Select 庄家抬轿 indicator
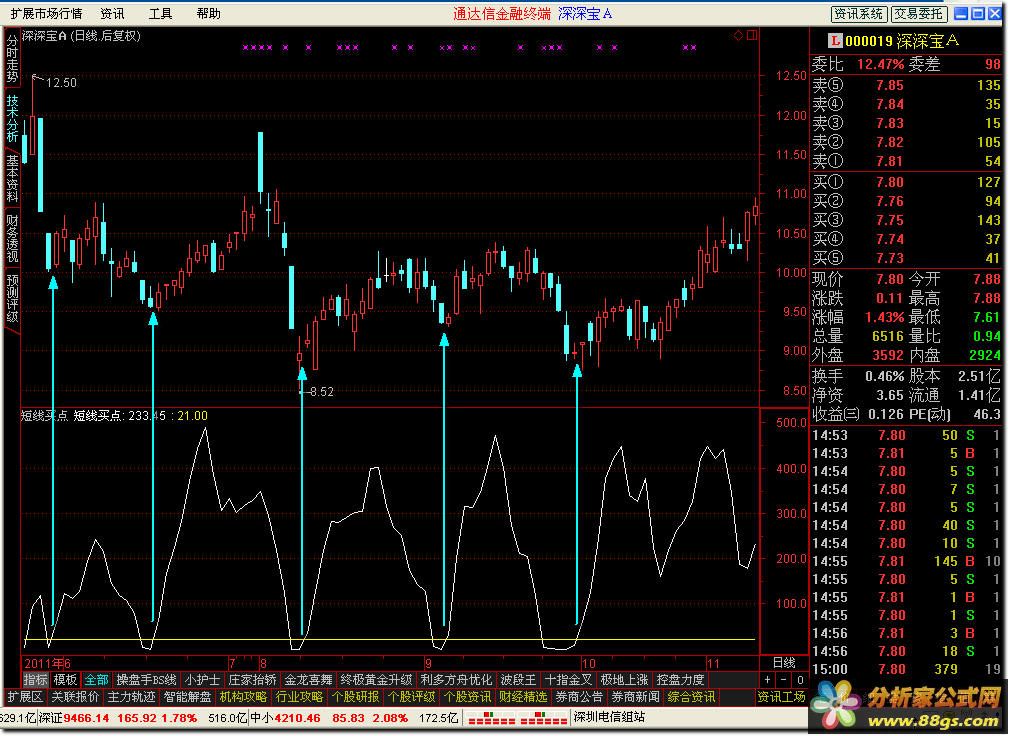 pyautogui.click(x=252, y=679)
